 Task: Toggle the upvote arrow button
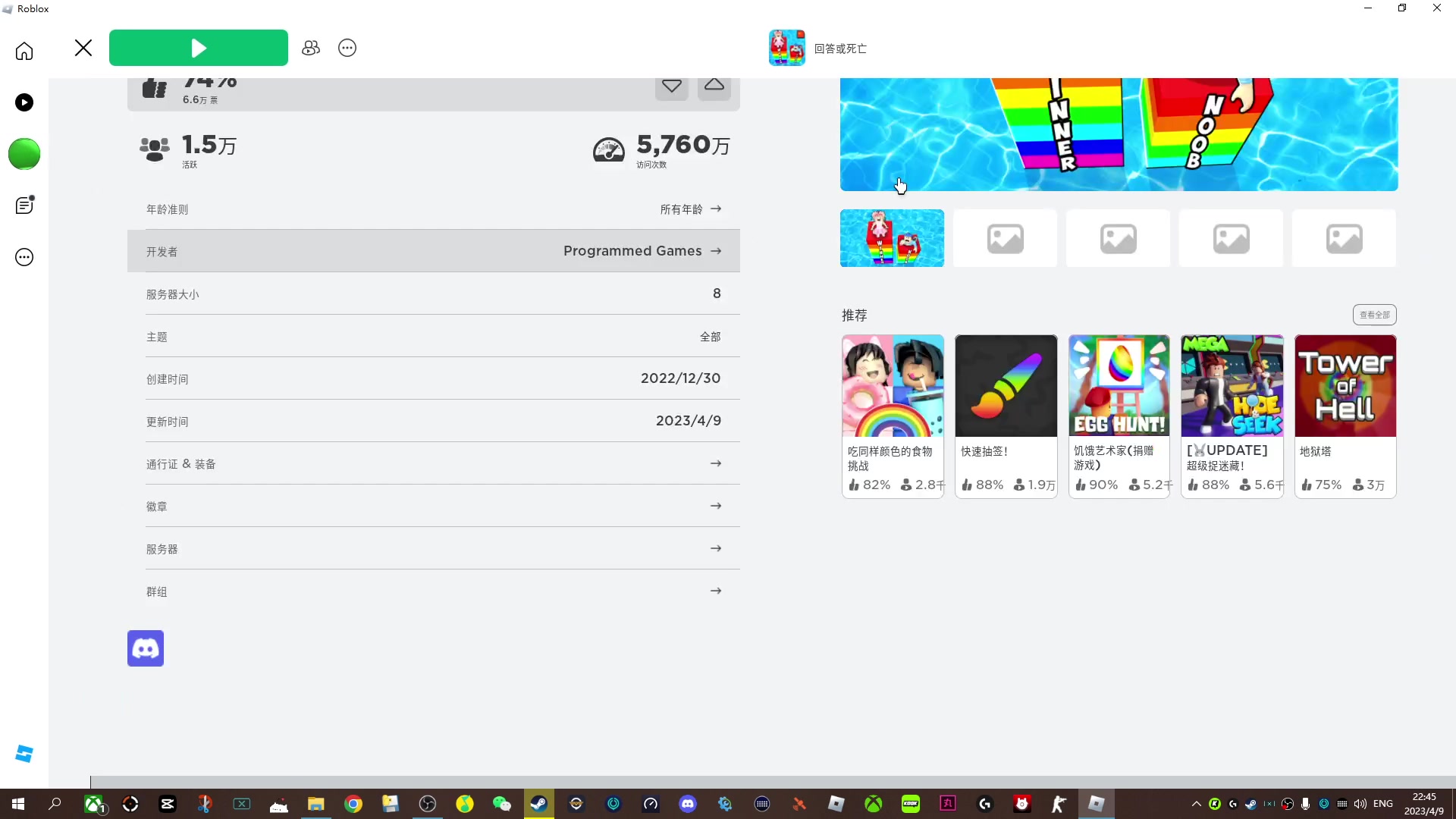point(714,86)
